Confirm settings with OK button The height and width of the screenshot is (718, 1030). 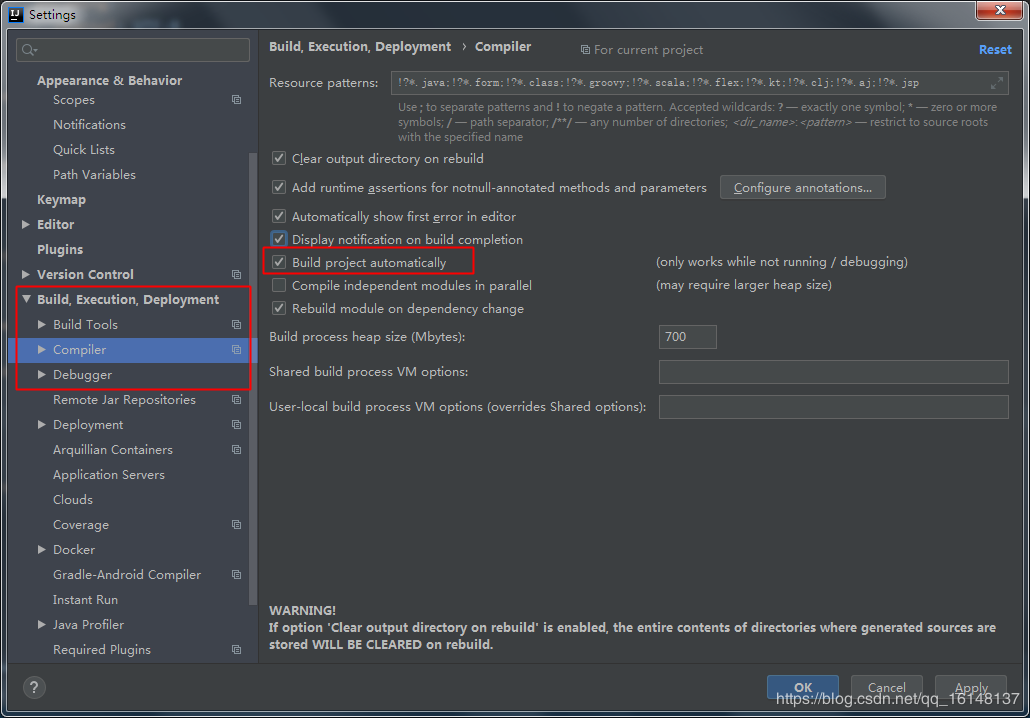point(802,687)
